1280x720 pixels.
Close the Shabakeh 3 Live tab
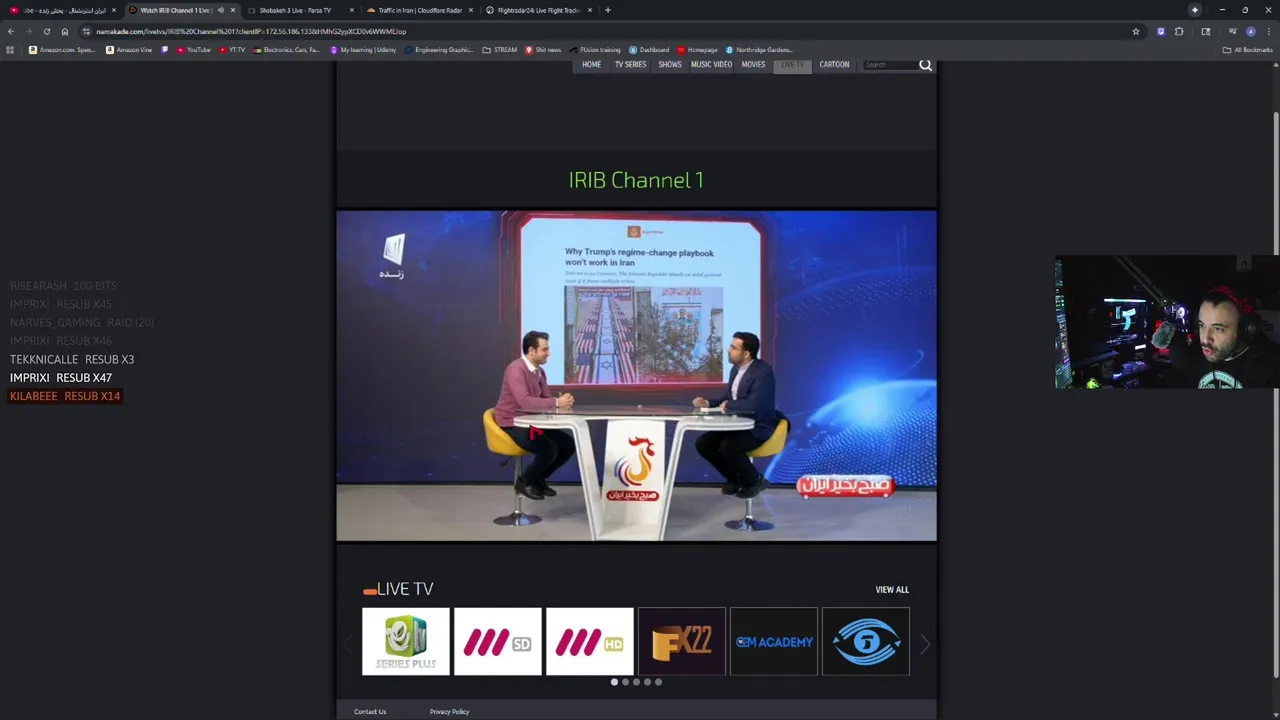(352, 10)
